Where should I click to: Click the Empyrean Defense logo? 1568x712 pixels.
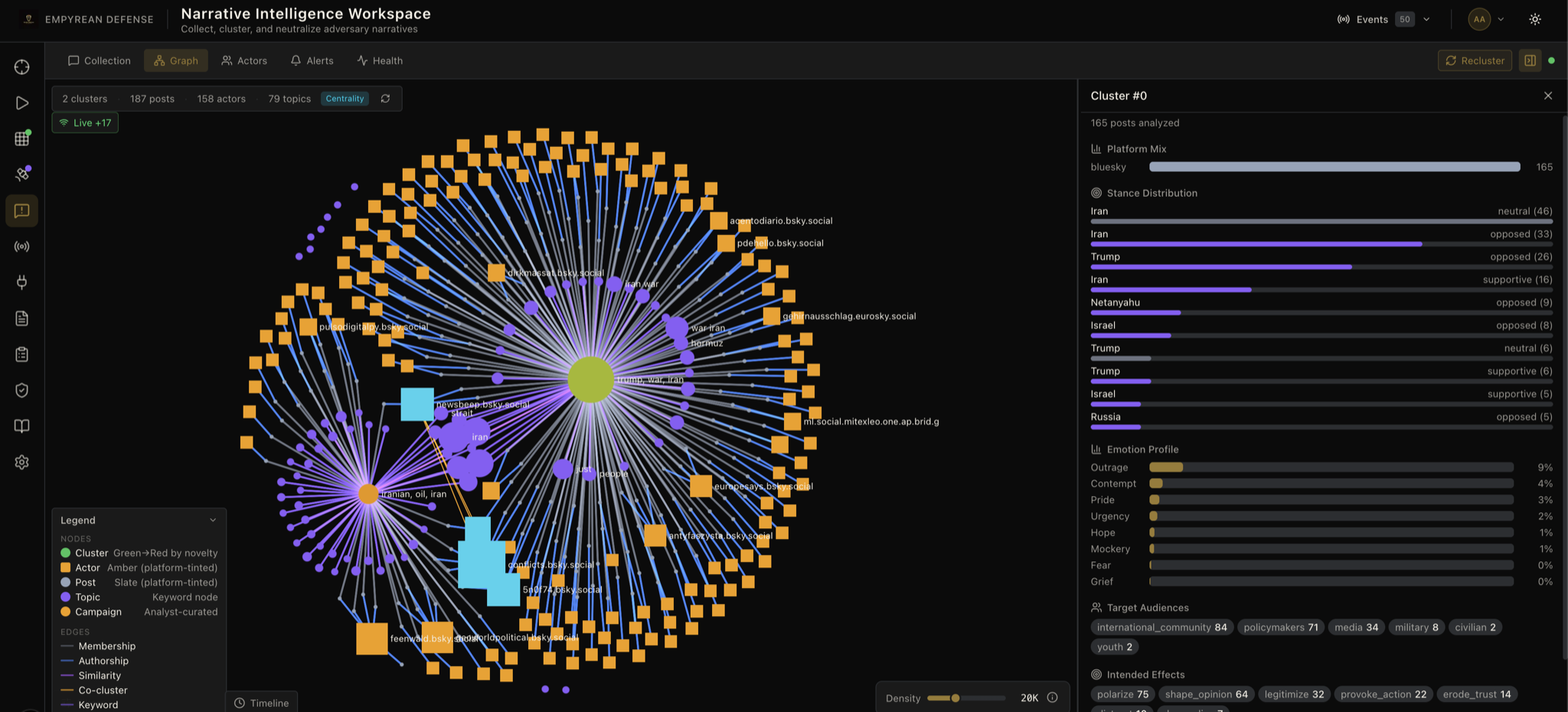[x=28, y=19]
